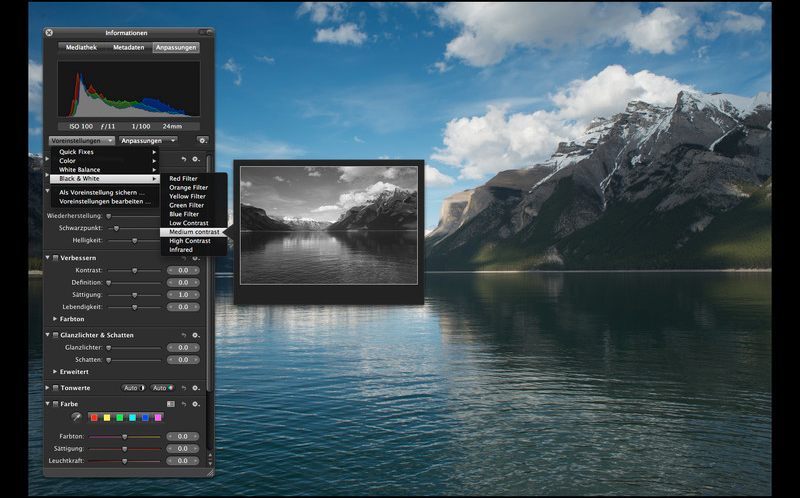This screenshot has width=800, height=498.
Task: Click Als Voreinstellung sichern menu entry
Action: (102, 192)
